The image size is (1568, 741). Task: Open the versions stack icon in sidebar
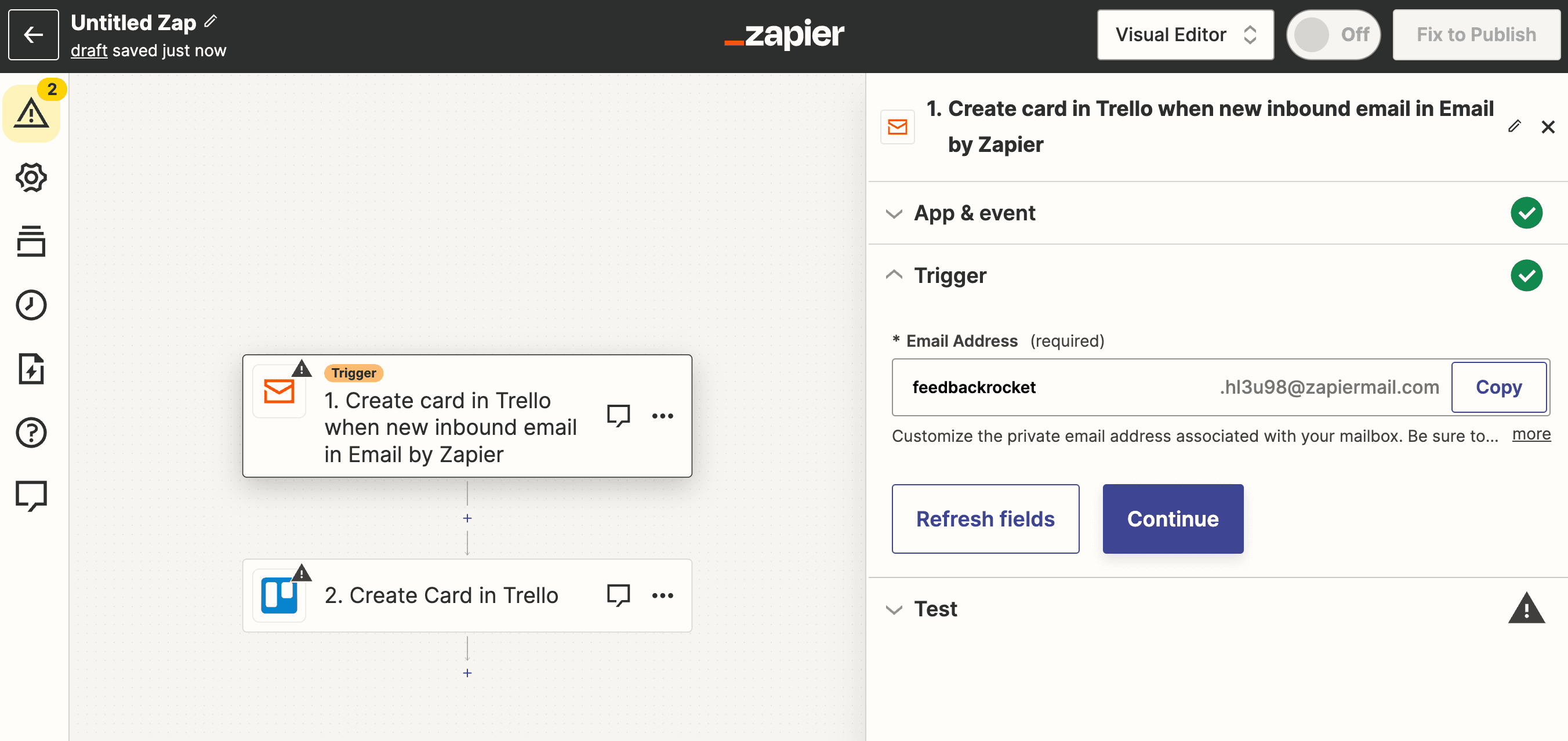point(31,241)
